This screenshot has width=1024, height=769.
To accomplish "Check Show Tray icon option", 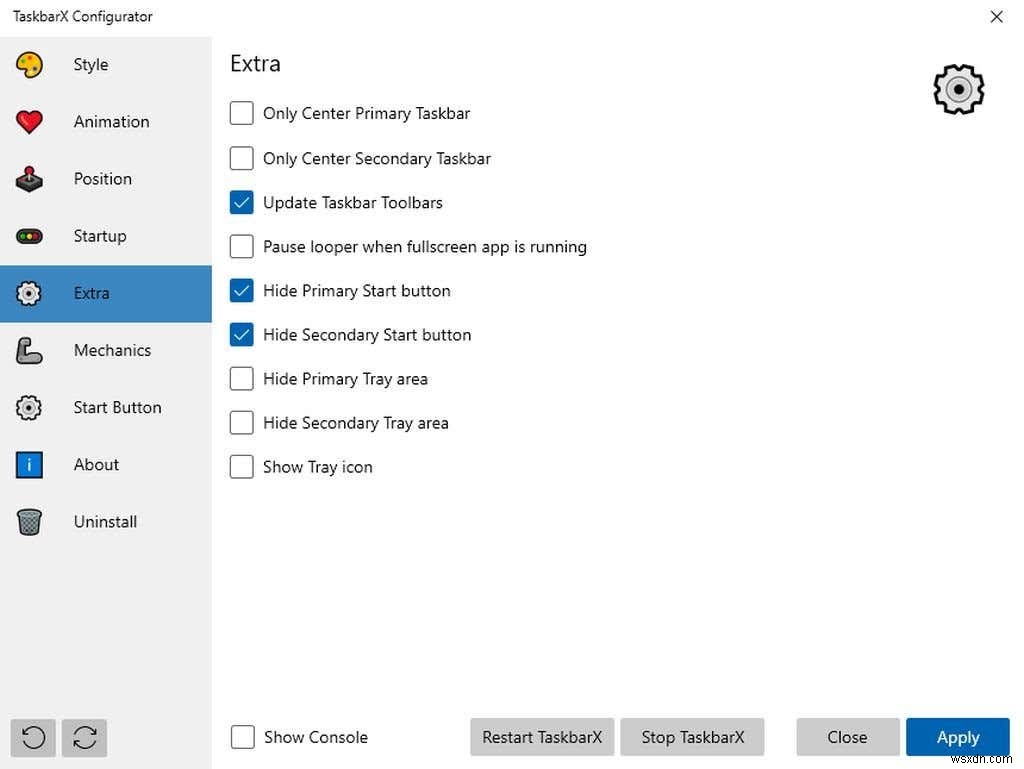I will tap(241, 466).
